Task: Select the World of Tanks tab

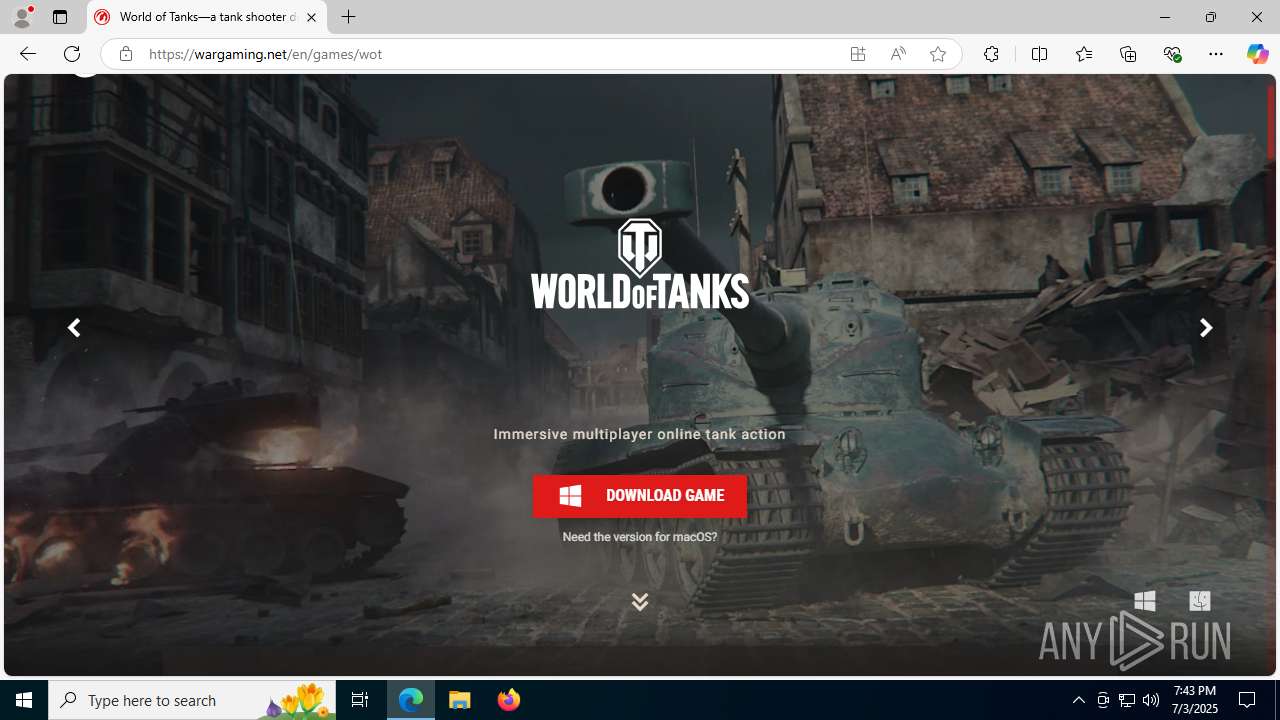Action: coord(207,17)
